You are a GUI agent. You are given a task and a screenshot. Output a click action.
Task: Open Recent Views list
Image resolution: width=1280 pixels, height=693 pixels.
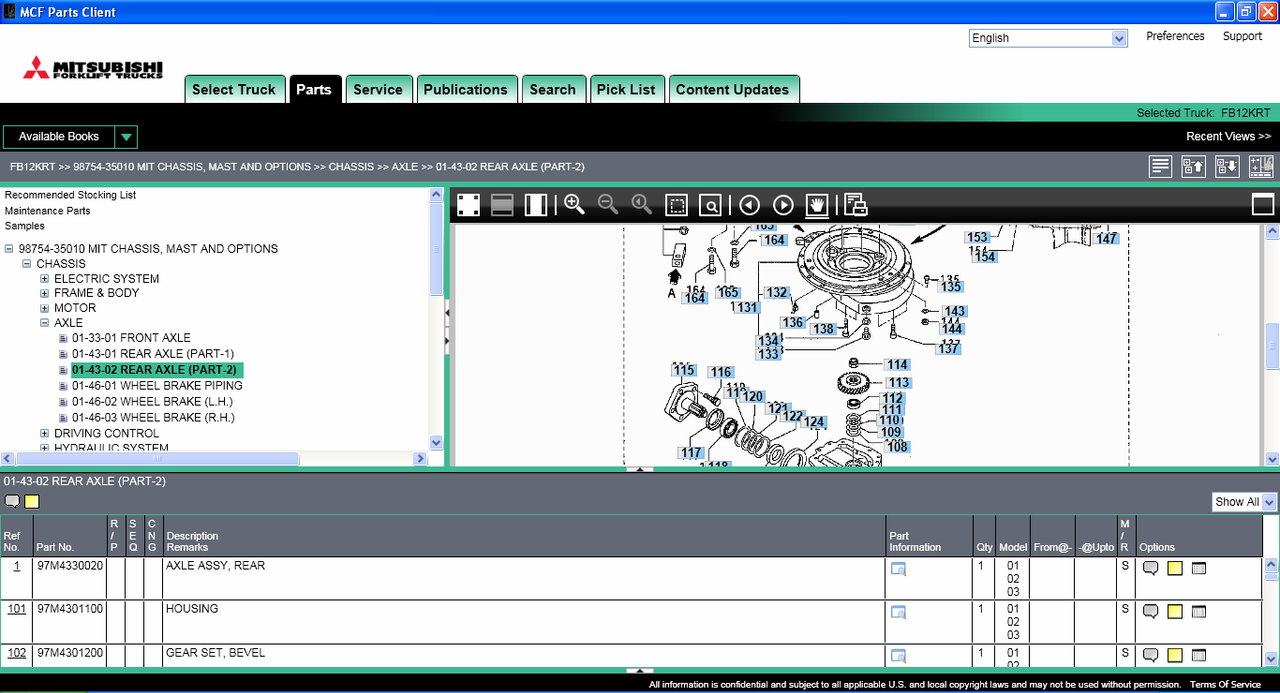pyautogui.click(x=1229, y=137)
